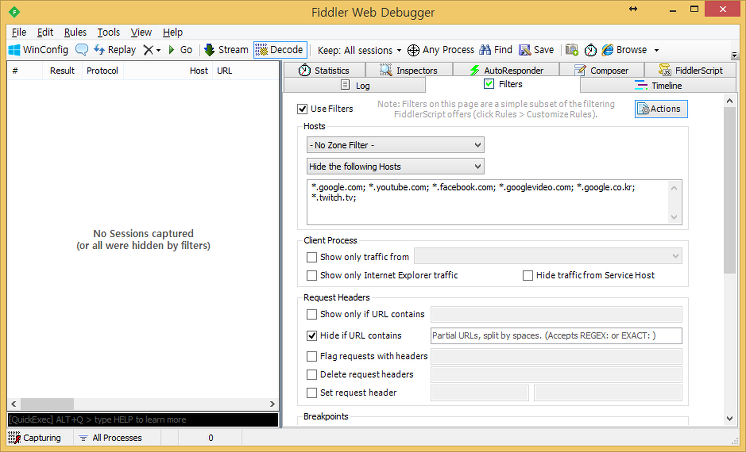The image size is (746, 452).
Task: Open the Tools menu
Action: [x=108, y=32]
